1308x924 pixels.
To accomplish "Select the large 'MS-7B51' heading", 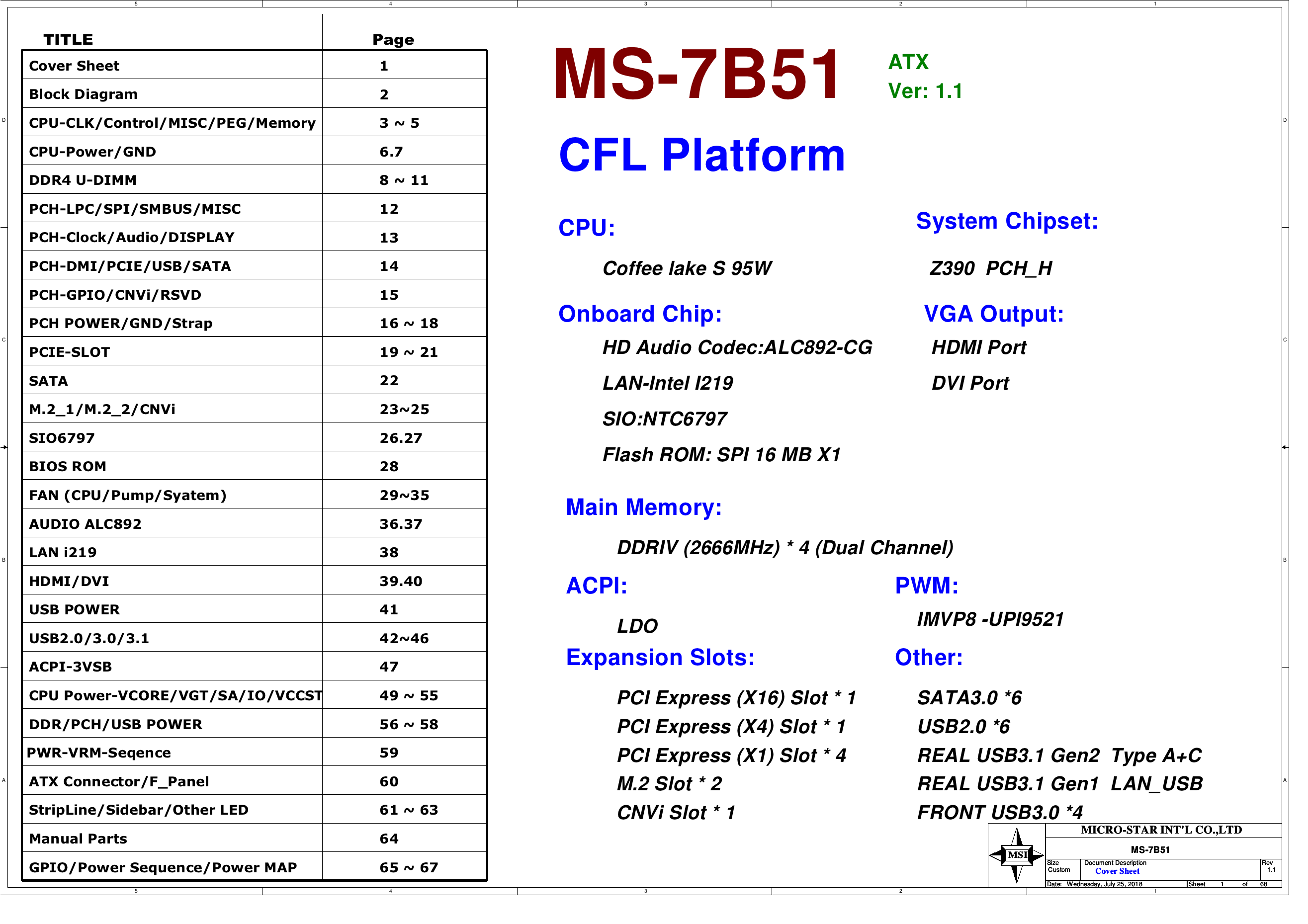I will [696, 74].
